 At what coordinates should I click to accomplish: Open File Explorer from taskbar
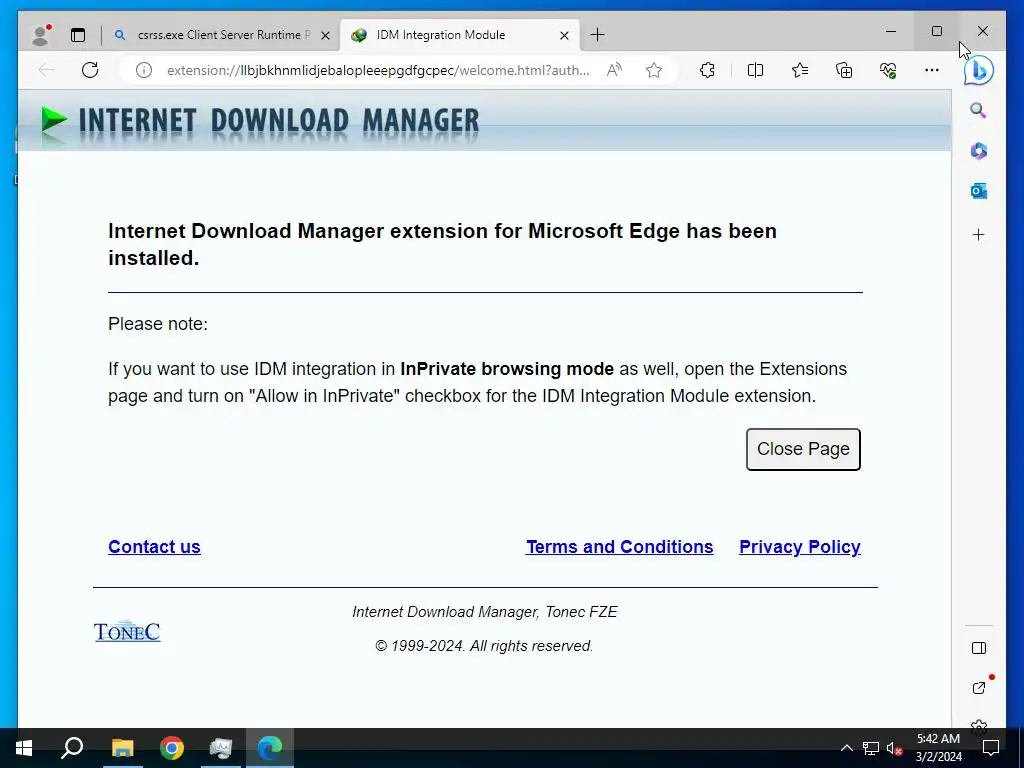pos(122,748)
